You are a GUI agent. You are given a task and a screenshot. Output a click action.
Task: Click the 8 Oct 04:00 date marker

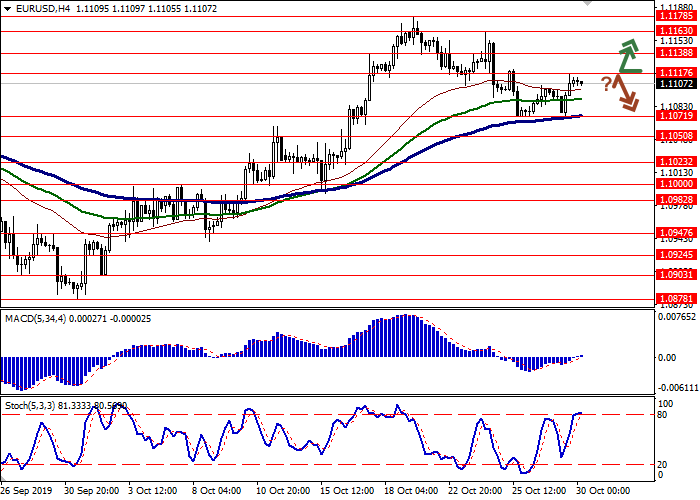(x=216, y=491)
